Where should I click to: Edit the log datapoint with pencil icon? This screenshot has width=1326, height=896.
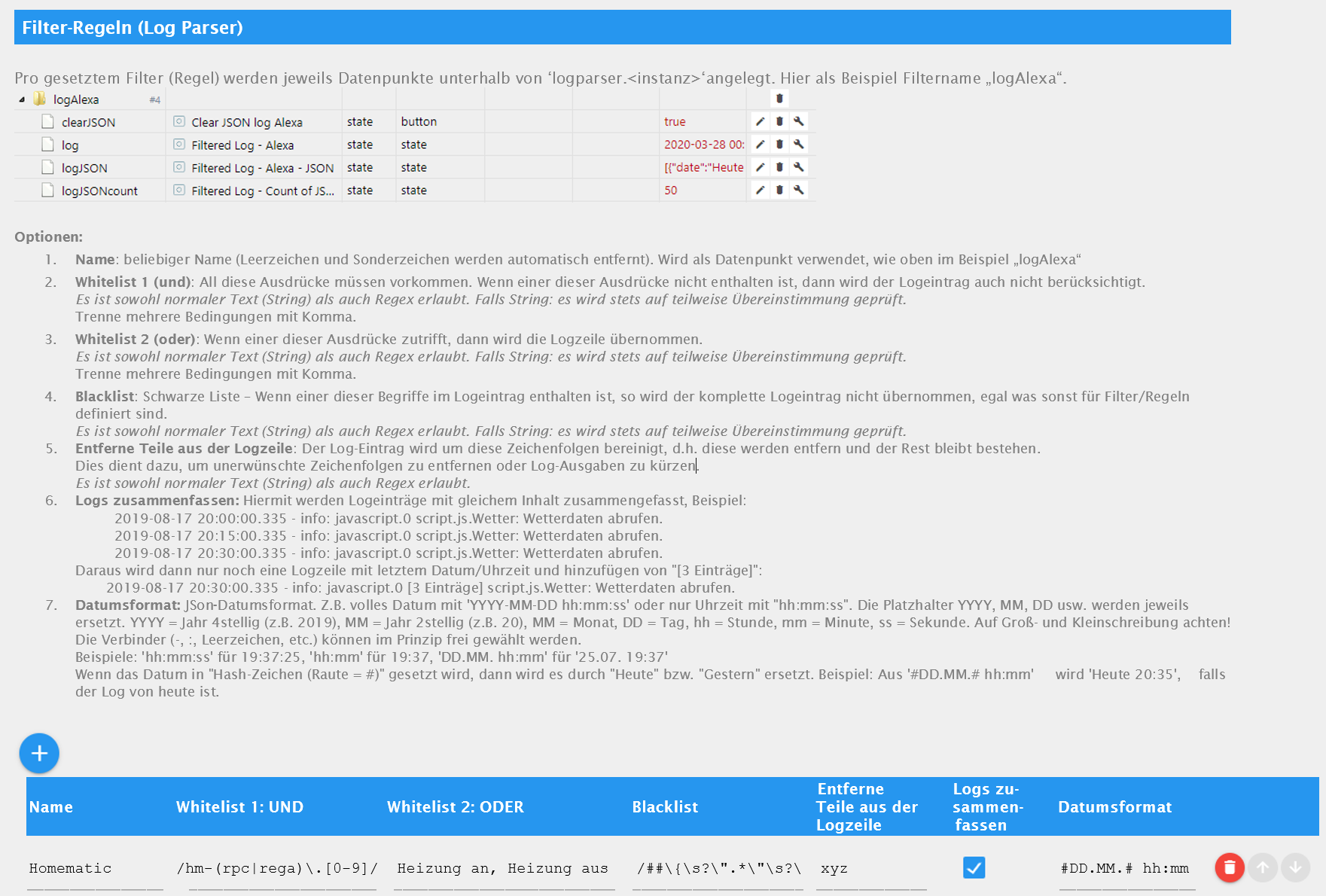click(x=761, y=144)
